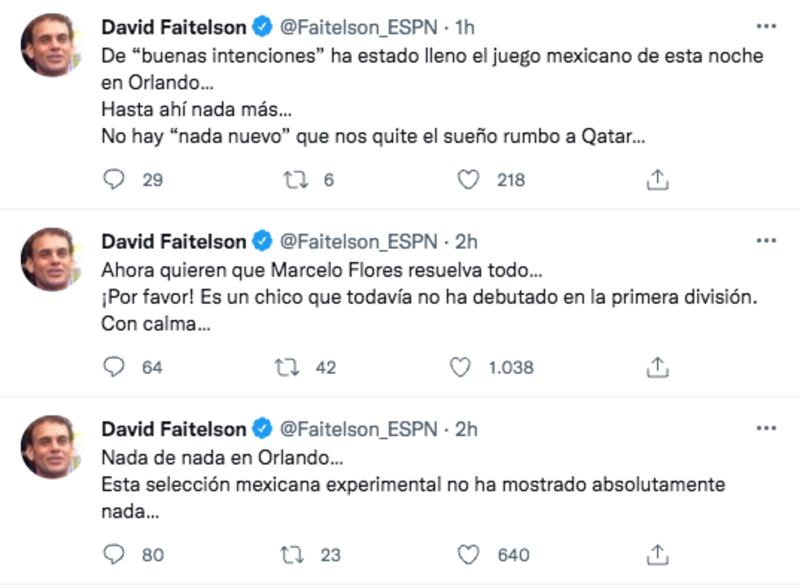Click the @Faitelson_ESPN handle in the second tweet
The height and width of the screenshot is (588, 800).
[358, 241]
